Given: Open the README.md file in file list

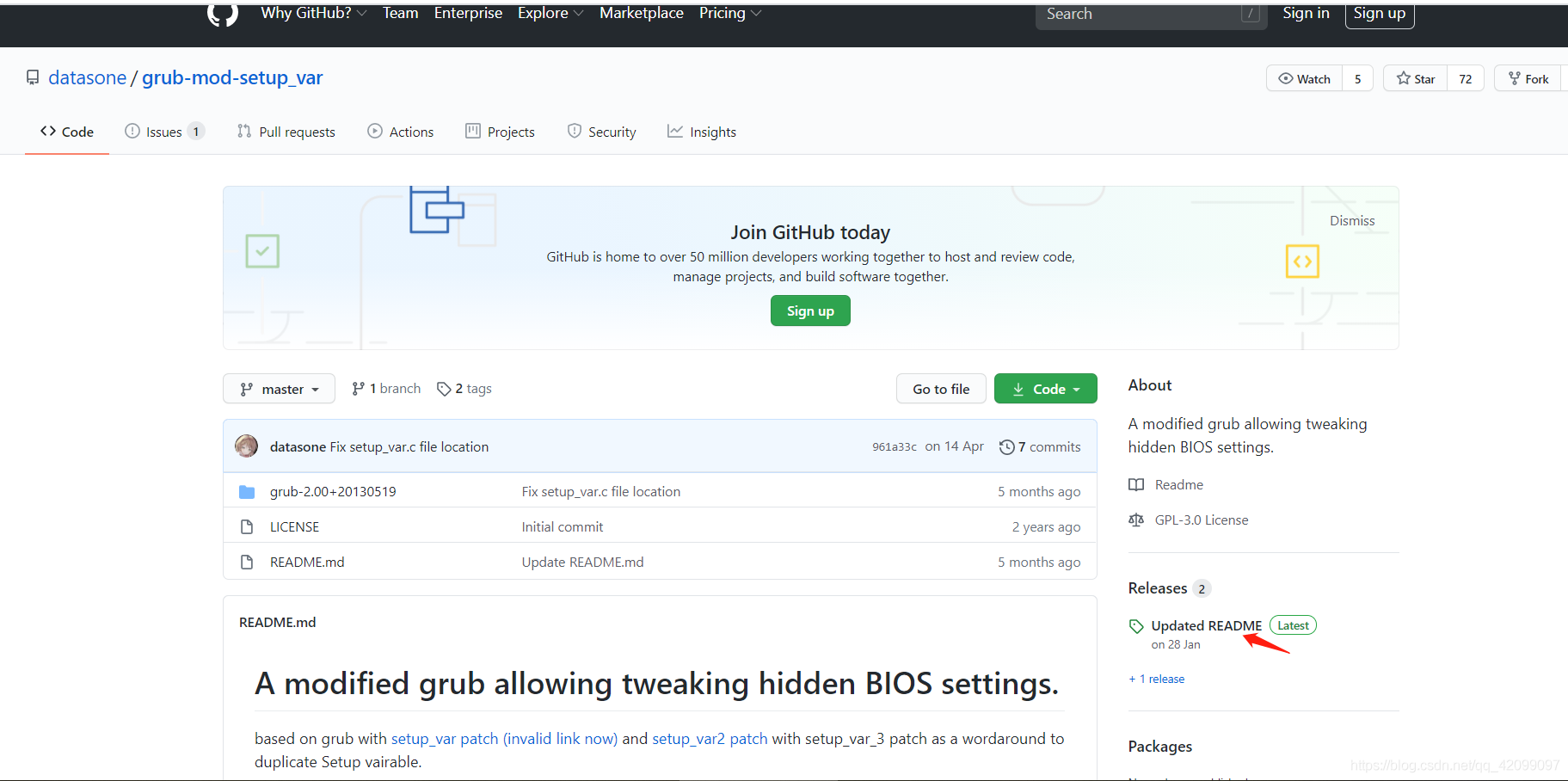Looking at the screenshot, I should pos(307,562).
